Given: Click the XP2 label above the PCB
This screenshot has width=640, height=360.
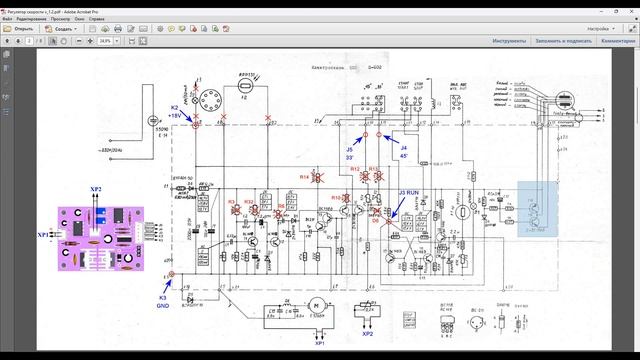Looking at the screenshot, I should (x=96, y=189).
